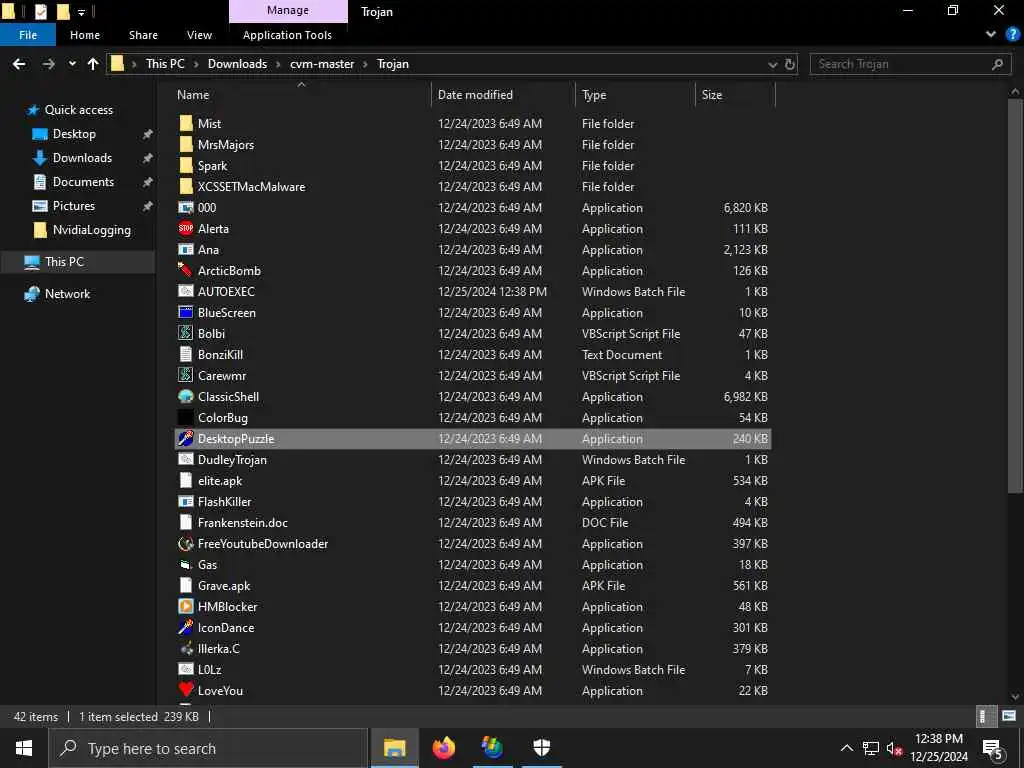Viewport: 1024px width, 768px height.
Task: Select the Bolbi VBScript icon
Action: (185, 334)
